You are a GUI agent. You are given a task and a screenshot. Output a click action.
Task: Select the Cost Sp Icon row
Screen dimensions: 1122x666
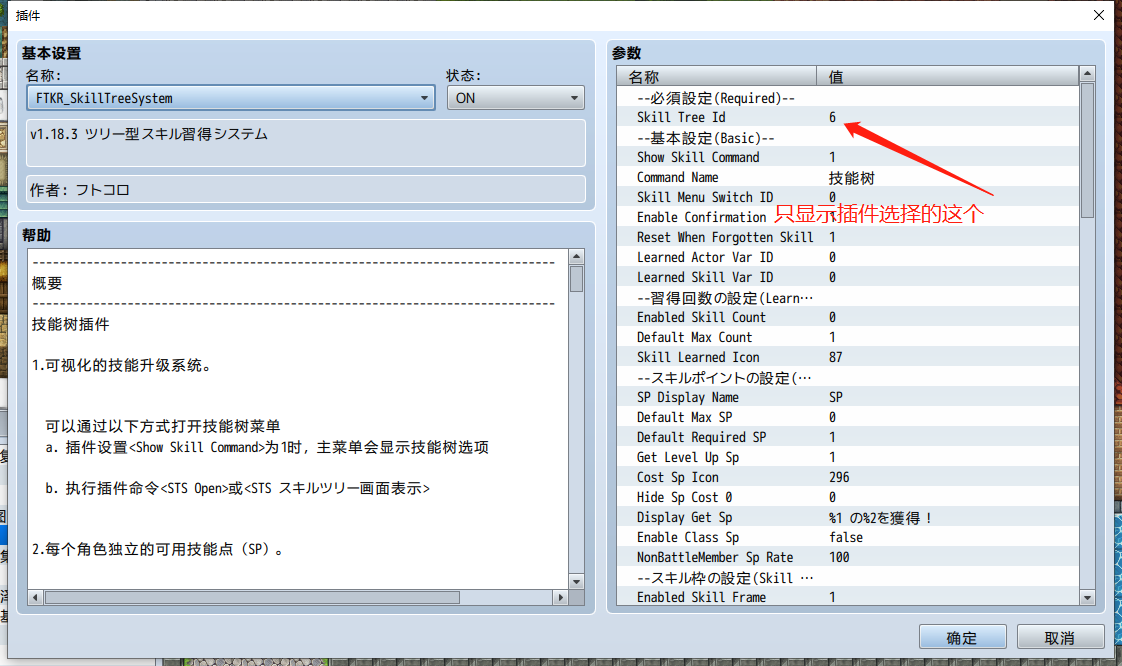[848, 478]
